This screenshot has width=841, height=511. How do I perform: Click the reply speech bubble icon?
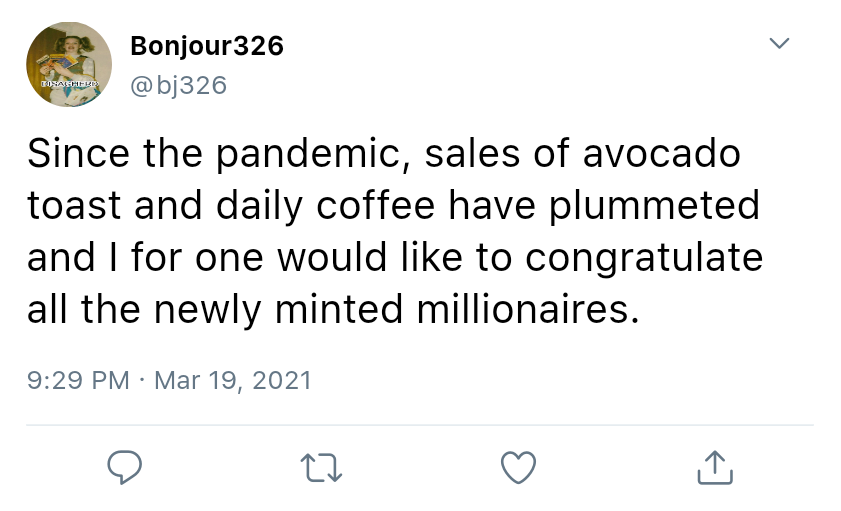[124, 467]
